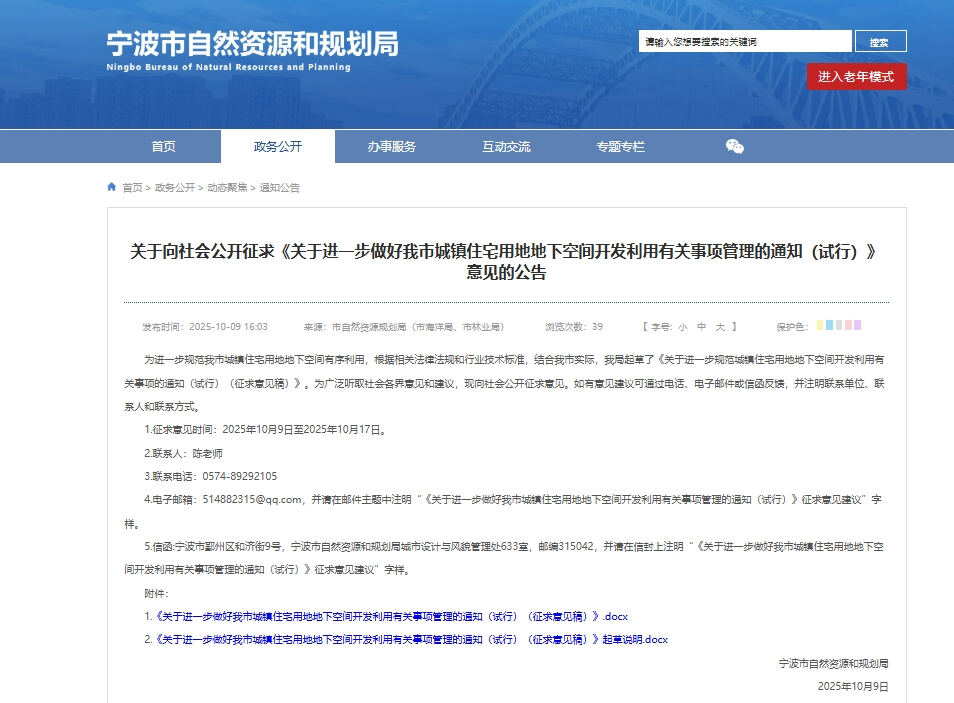
Task: Open the 专题专栏 navigation menu
Action: (x=620, y=147)
